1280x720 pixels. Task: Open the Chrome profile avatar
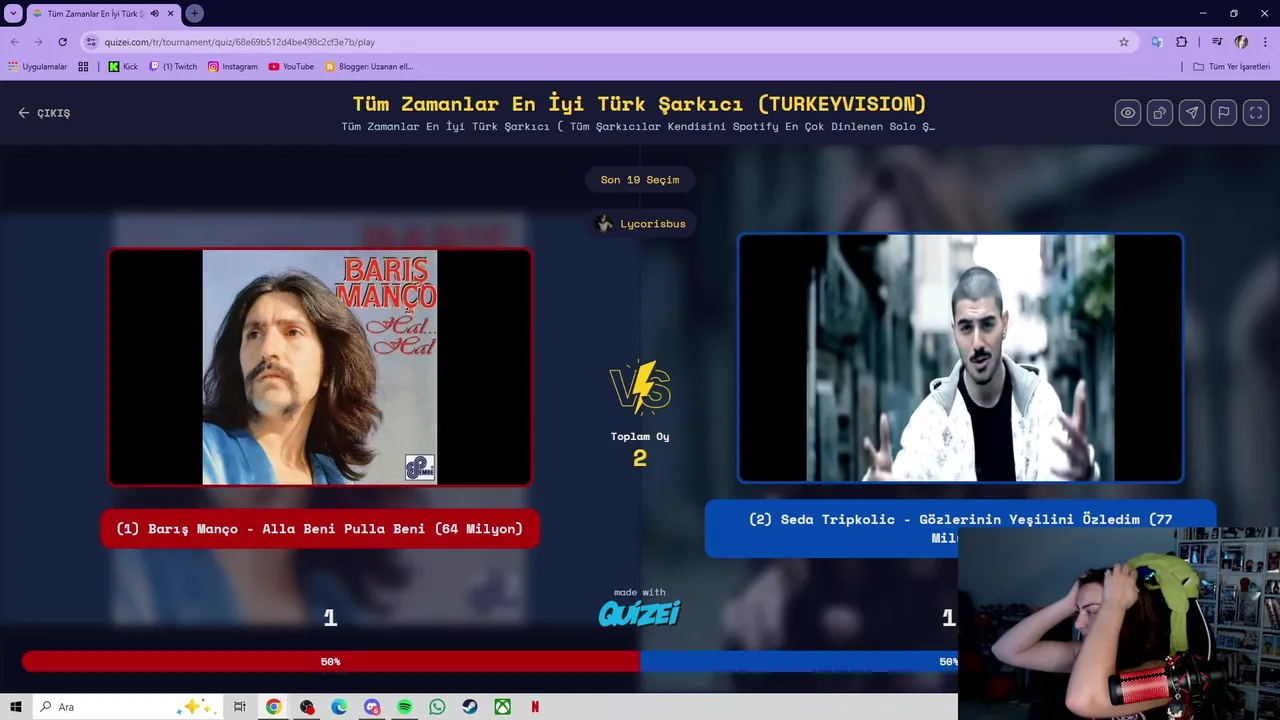(1241, 42)
